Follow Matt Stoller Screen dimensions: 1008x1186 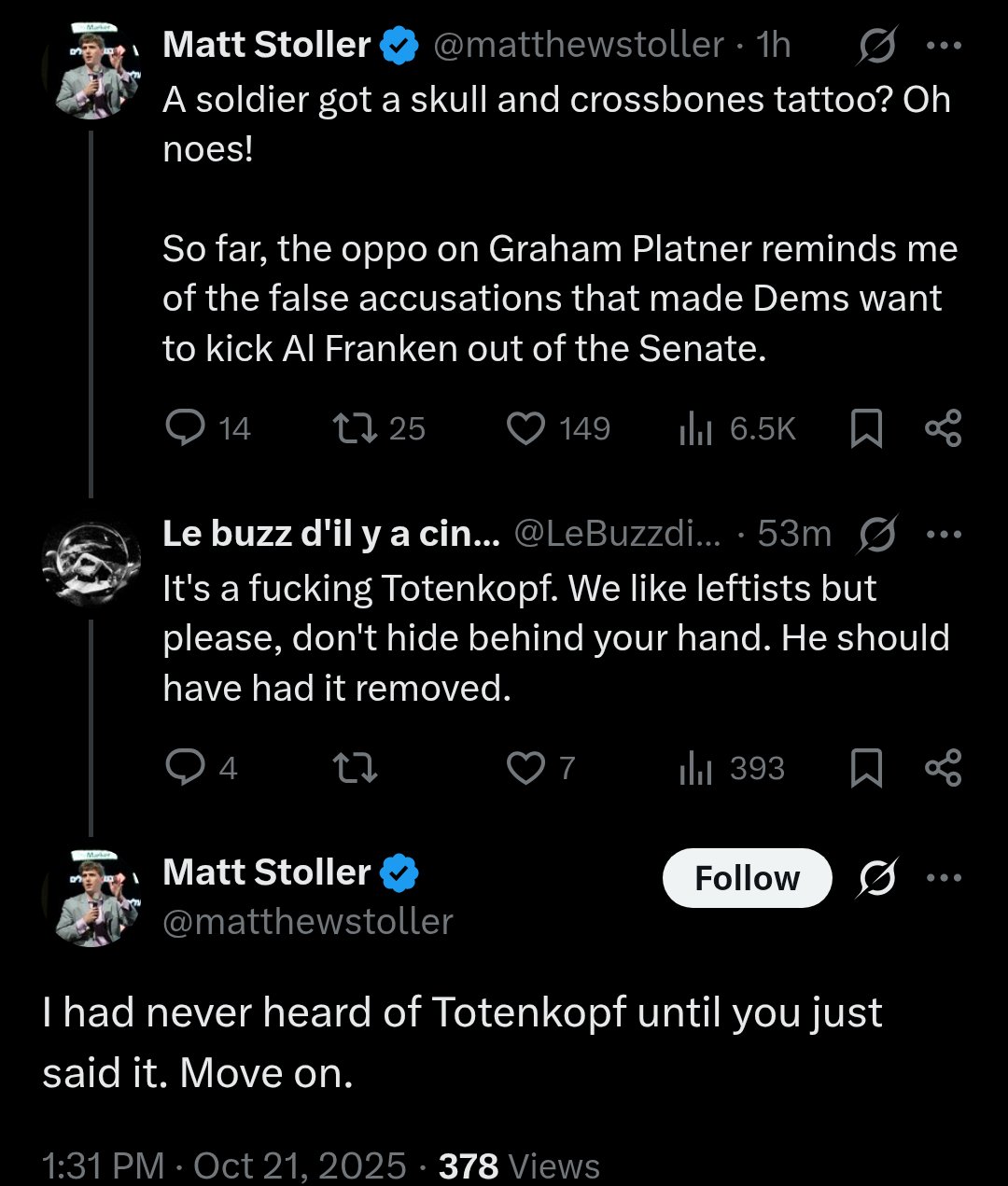coord(747,878)
